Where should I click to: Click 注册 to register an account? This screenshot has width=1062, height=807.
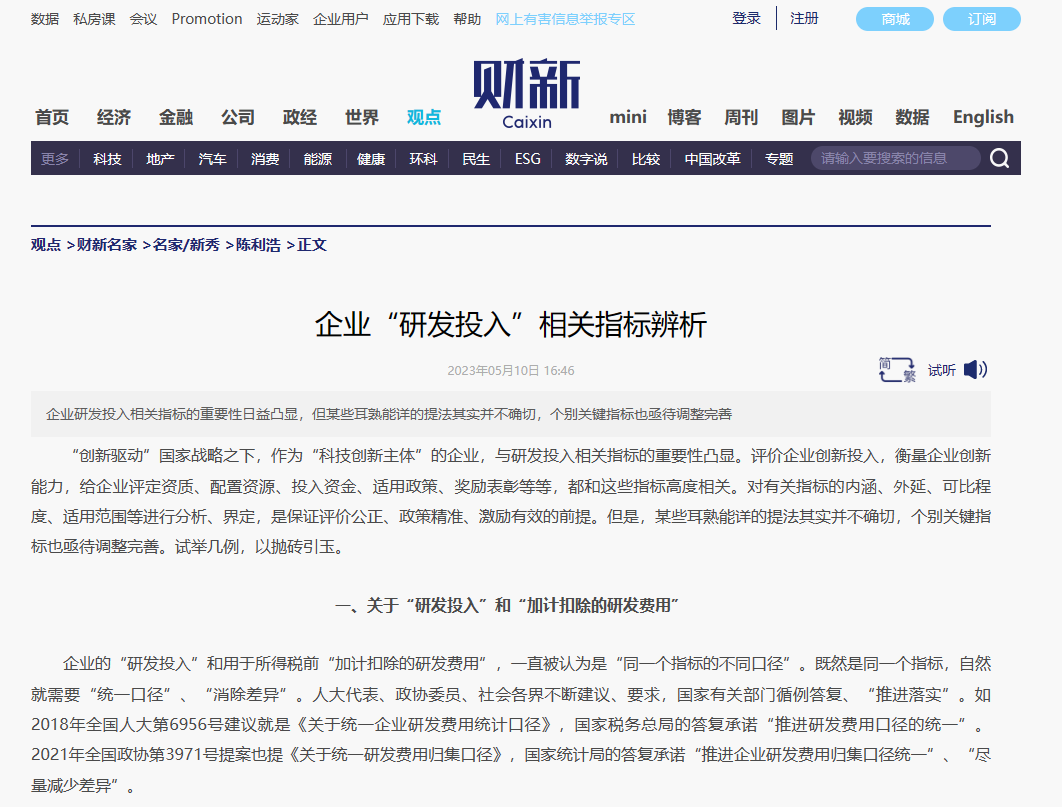pyautogui.click(x=803, y=18)
